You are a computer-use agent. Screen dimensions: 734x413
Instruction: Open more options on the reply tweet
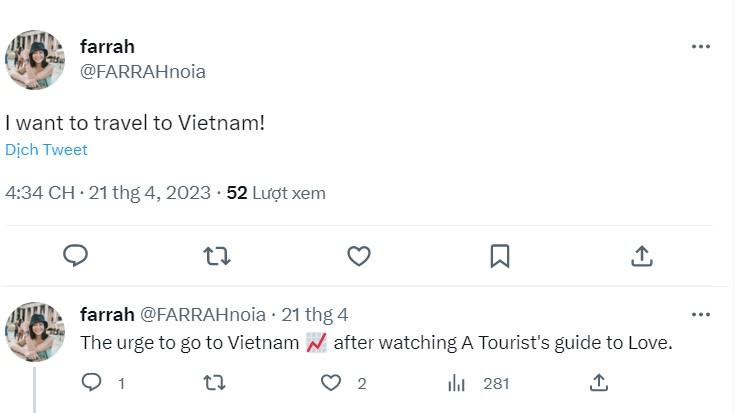[x=701, y=314]
